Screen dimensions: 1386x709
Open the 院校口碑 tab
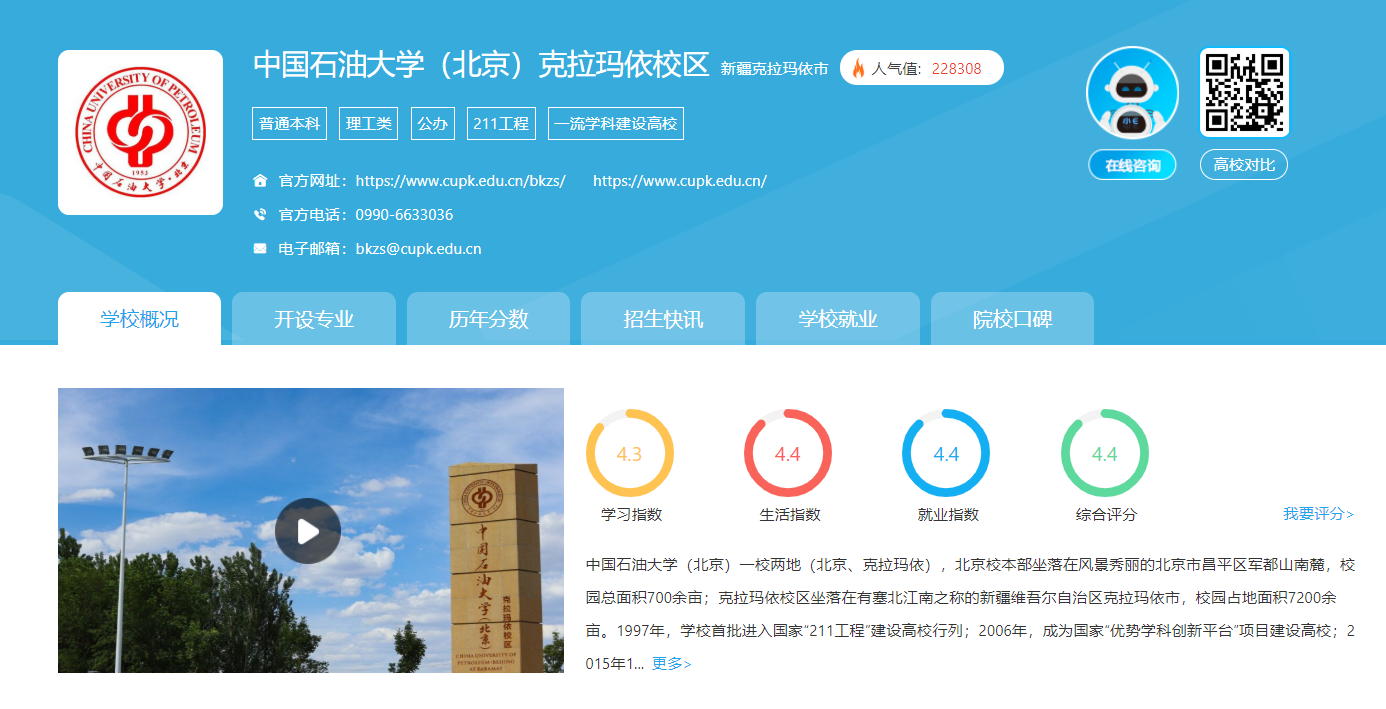tap(1012, 320)
